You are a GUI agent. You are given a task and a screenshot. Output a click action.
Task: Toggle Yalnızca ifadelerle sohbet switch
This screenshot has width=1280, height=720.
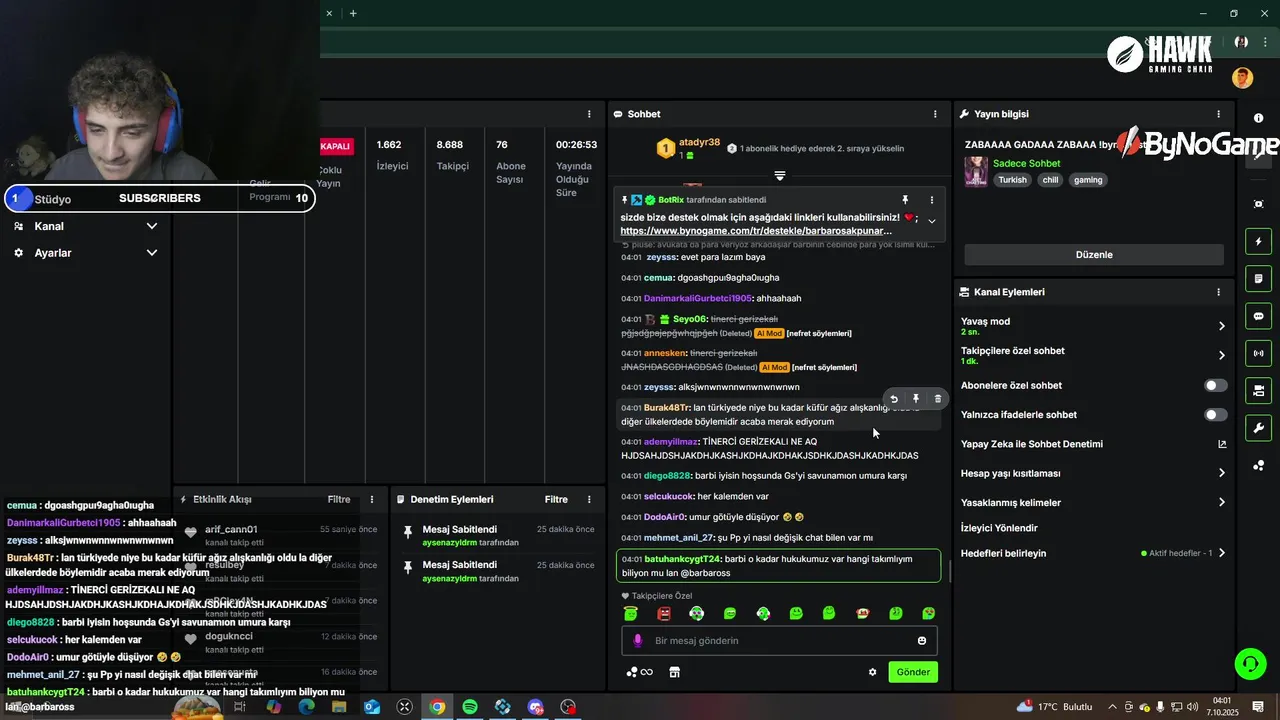pyautogui.click(x=1215, y=414)
